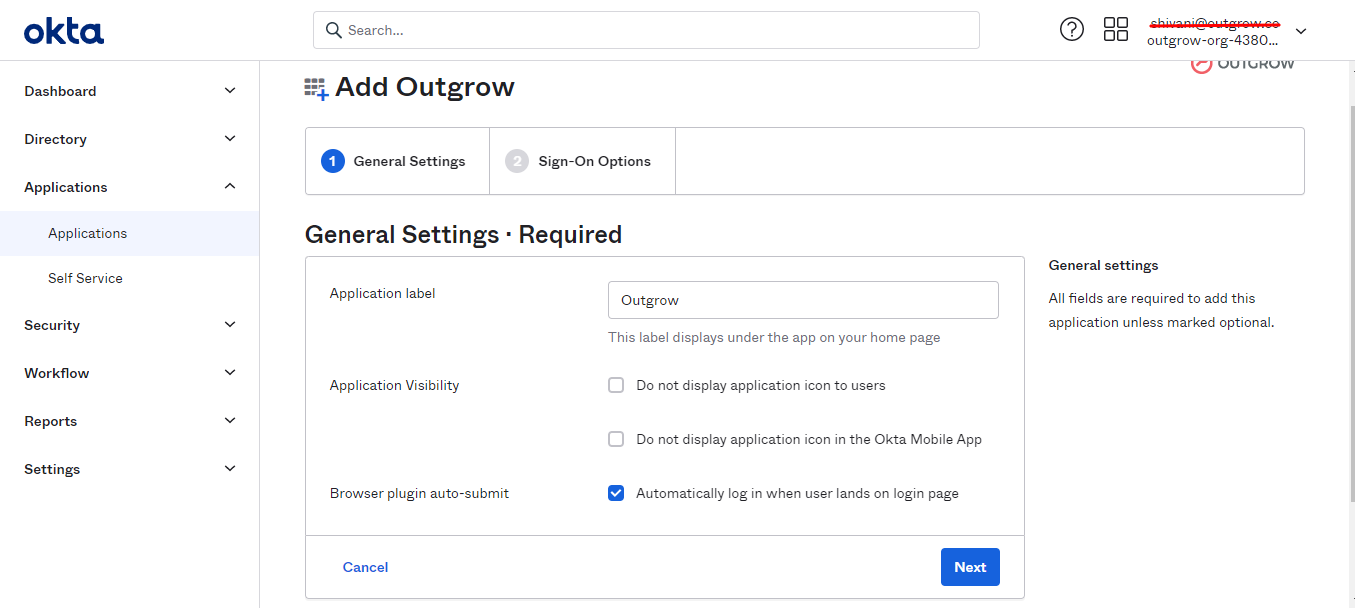Click the Application label text field

click(x=803, y=300)
